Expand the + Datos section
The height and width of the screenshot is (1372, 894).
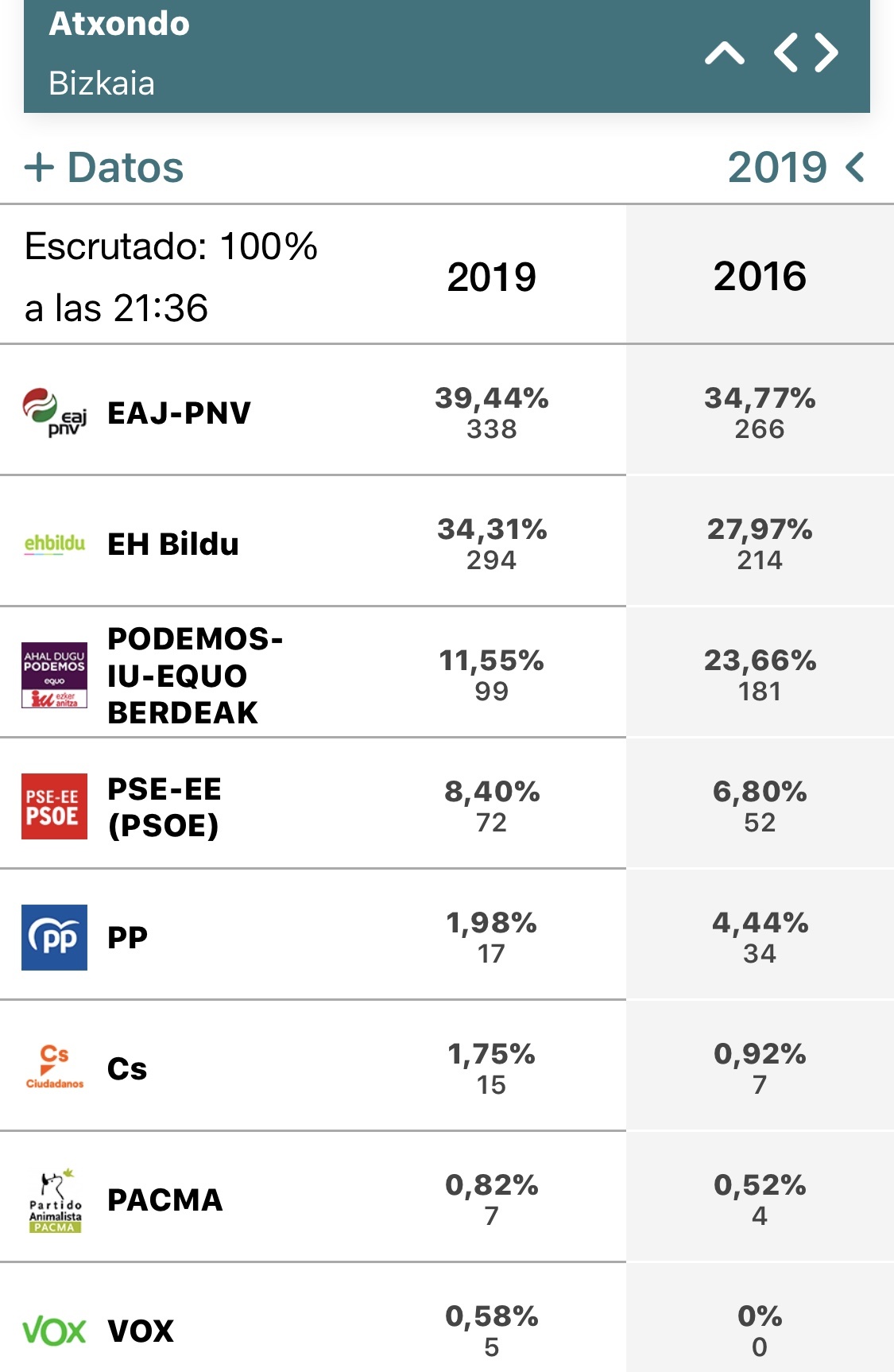point(104,168)
